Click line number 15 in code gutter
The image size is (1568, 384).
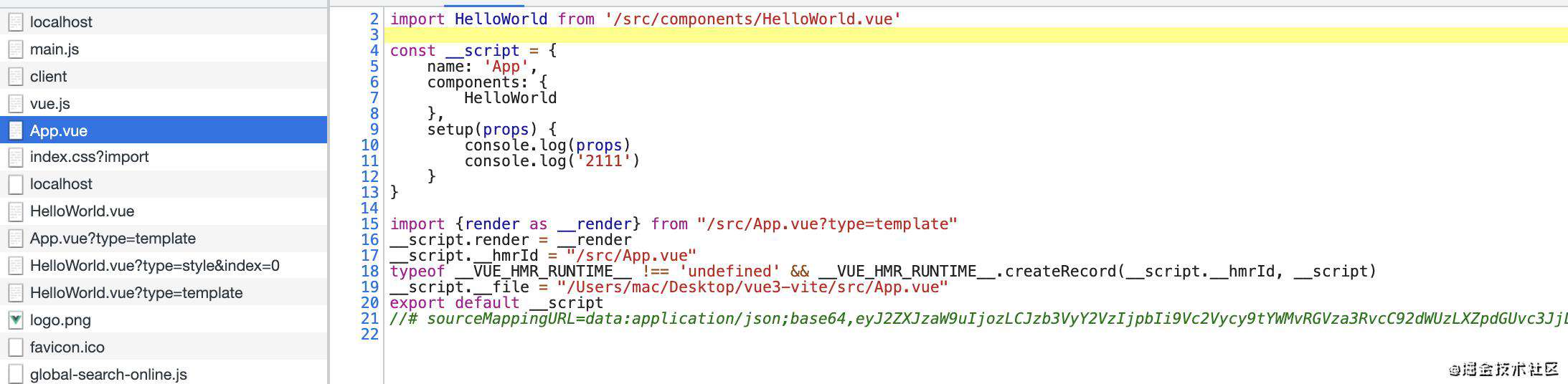click(x=369, y=224)
